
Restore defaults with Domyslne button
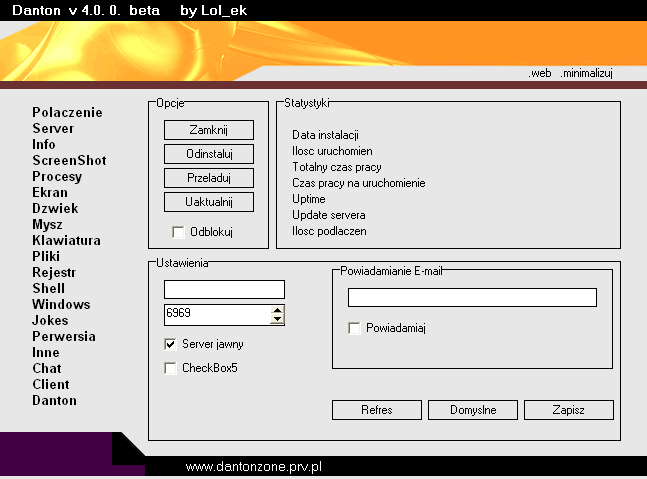point(473,410)
